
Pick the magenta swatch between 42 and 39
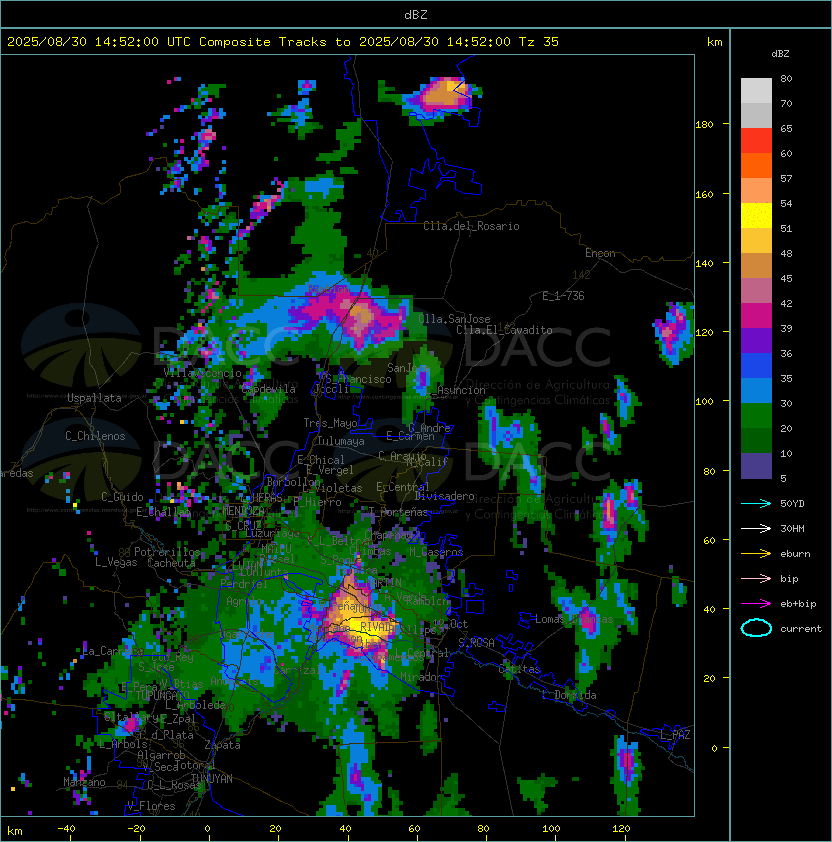pyautogui.click(x=756, y=315)
